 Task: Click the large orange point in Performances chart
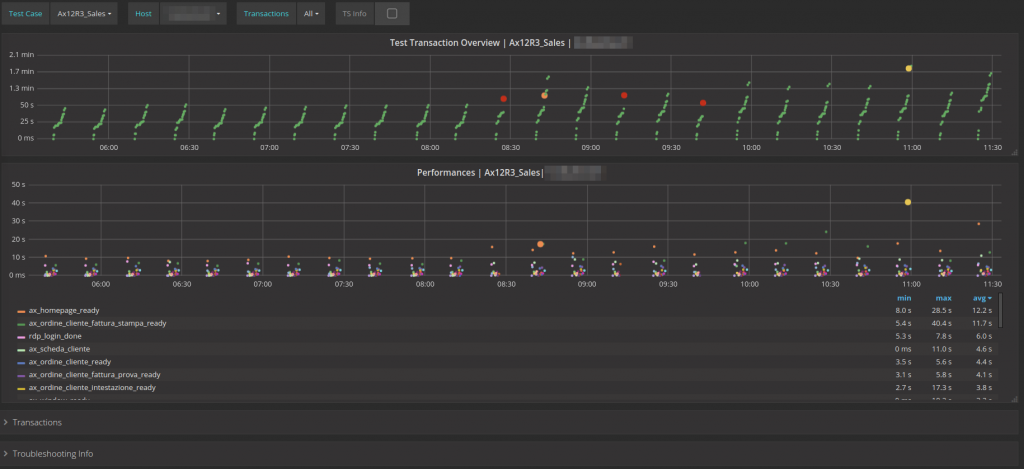540,244
